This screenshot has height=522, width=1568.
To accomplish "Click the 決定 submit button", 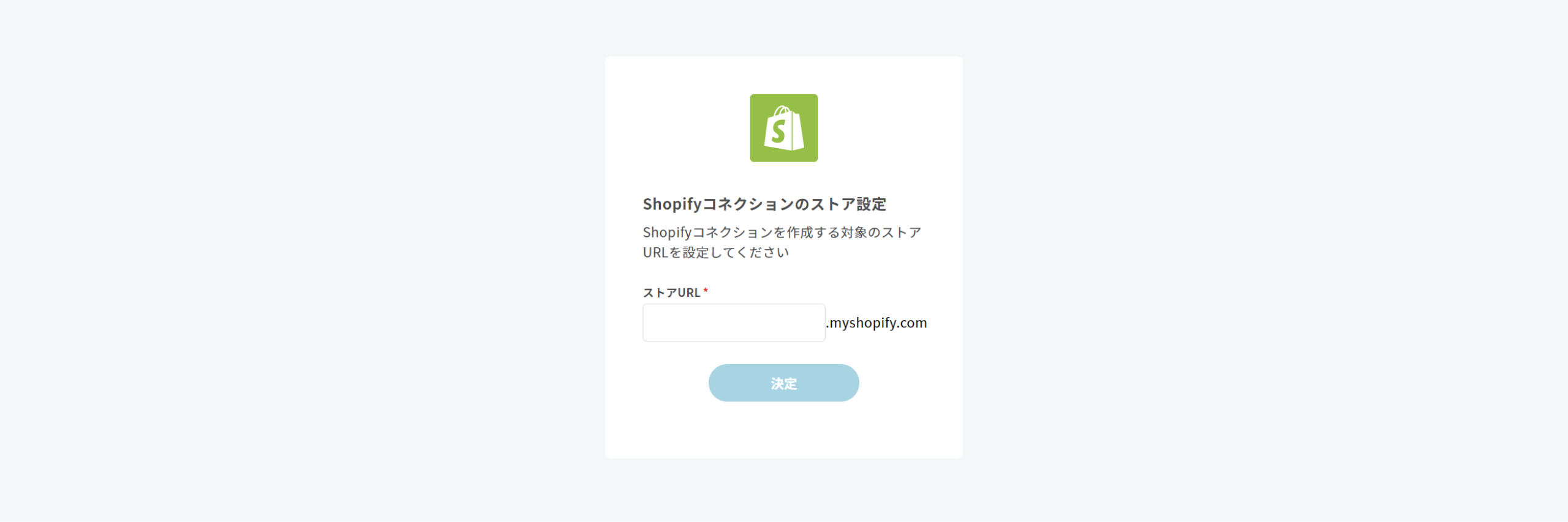I will (783, 383).
